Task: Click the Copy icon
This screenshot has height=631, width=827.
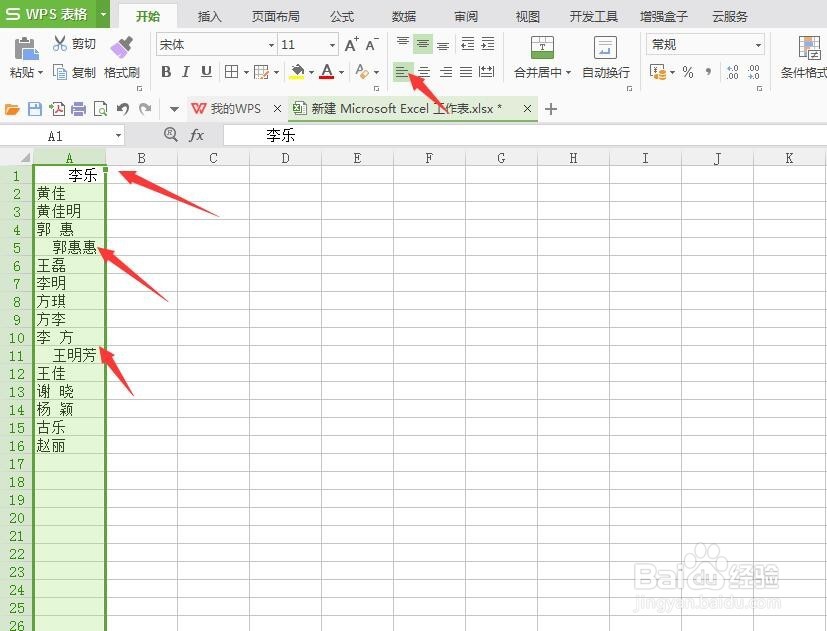Action: coord(60,72)
